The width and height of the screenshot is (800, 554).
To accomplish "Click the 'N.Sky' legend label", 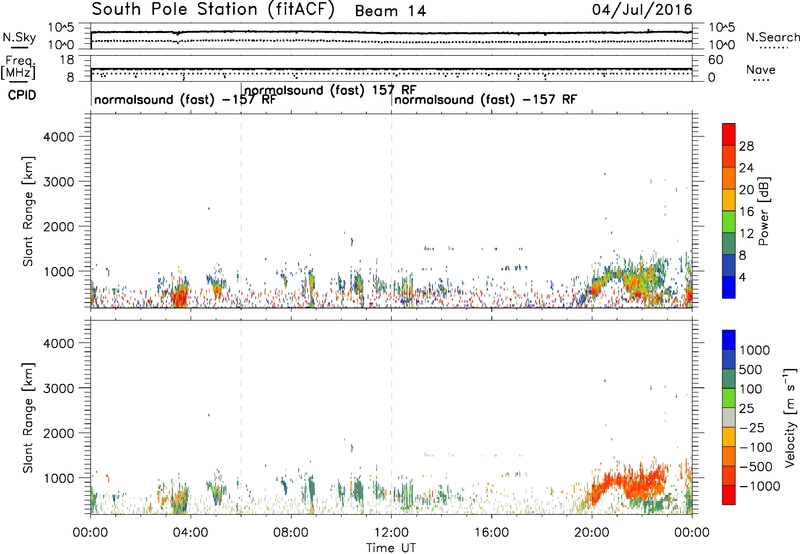I will coord(19,37).
